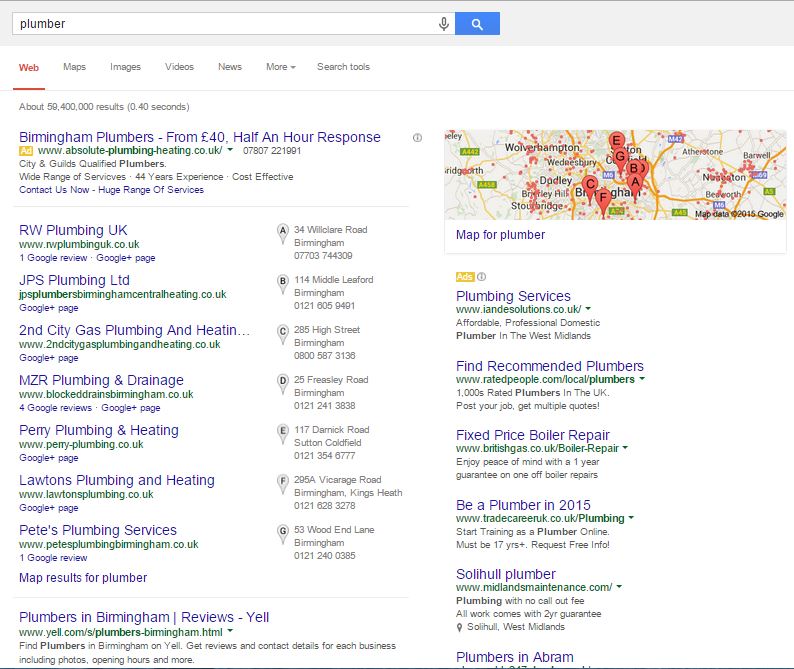Switch to the Videos tab
794x669 pixels.
(179, 67)
